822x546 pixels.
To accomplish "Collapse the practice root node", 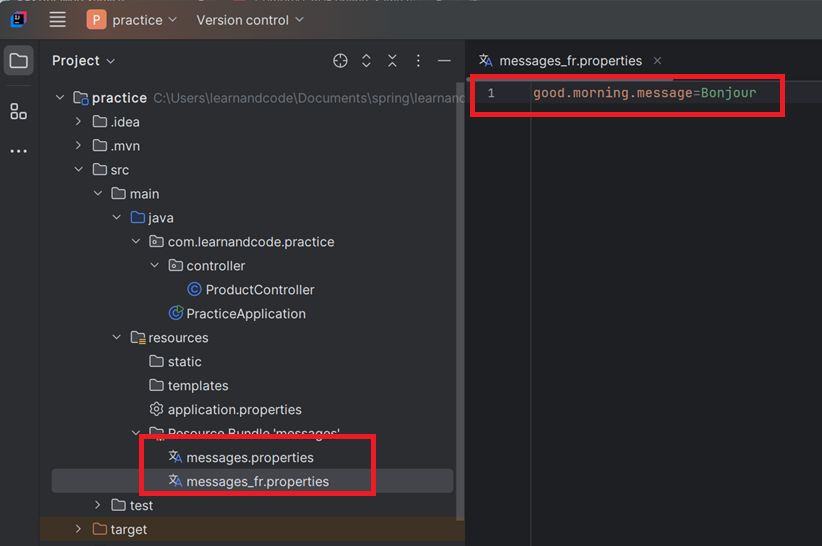I will (60, 97).
